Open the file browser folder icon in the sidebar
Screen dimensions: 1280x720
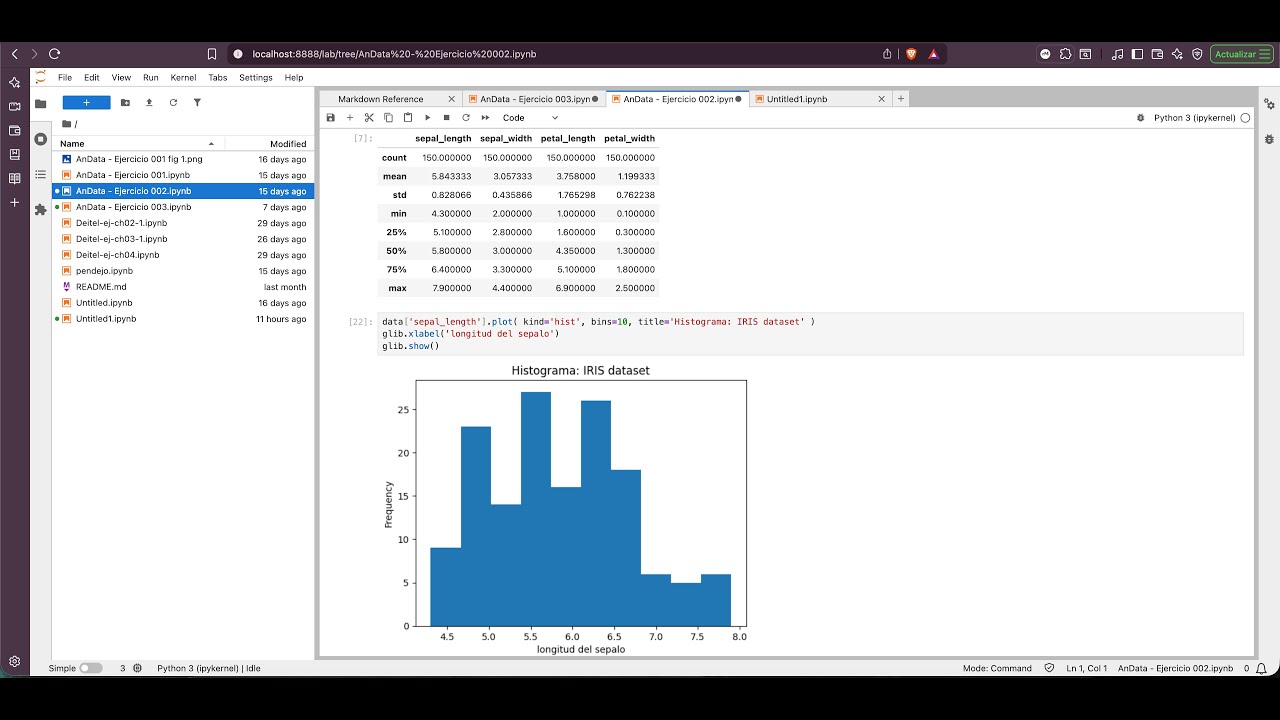coord(40,104)
